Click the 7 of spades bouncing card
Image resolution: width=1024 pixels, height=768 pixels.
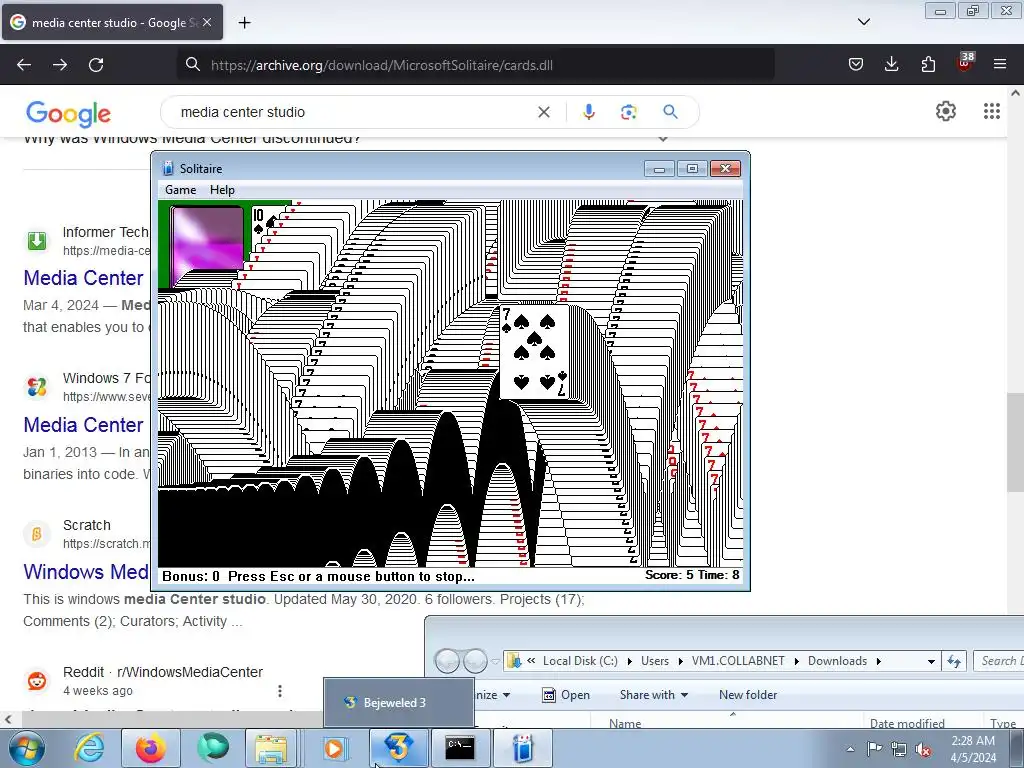pyautogui.click(x=534, y=352)
